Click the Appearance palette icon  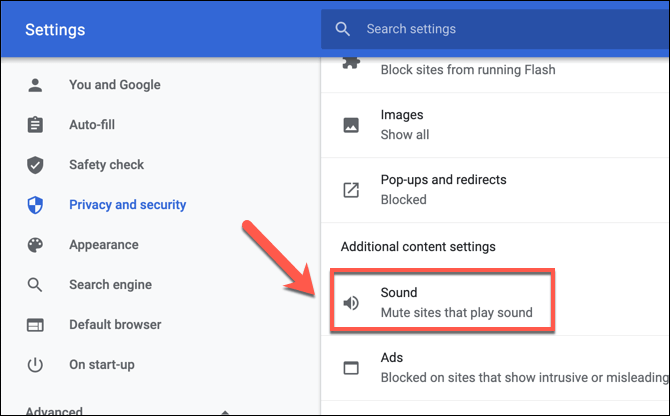click(35, 245)
